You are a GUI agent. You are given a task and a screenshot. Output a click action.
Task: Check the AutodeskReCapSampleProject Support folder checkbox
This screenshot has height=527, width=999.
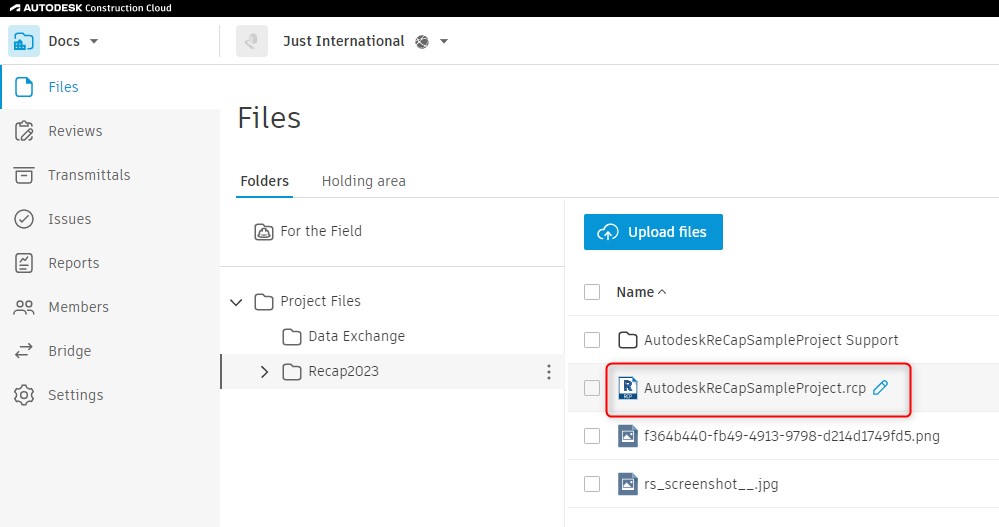coord(592,340)
